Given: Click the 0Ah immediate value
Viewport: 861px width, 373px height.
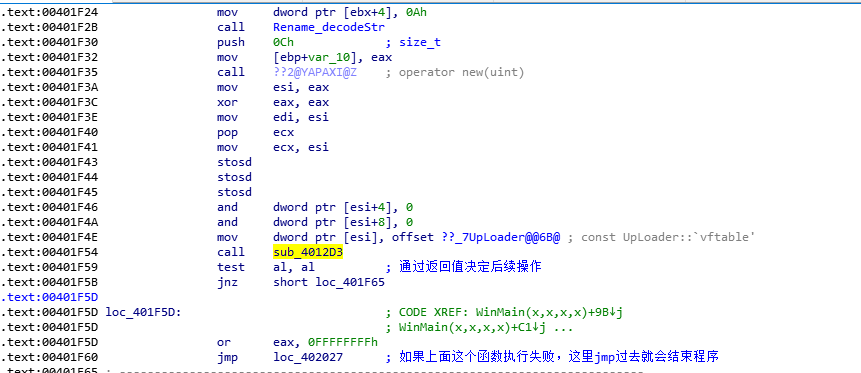Looking at the screenshot, I should tap(416, 12).
